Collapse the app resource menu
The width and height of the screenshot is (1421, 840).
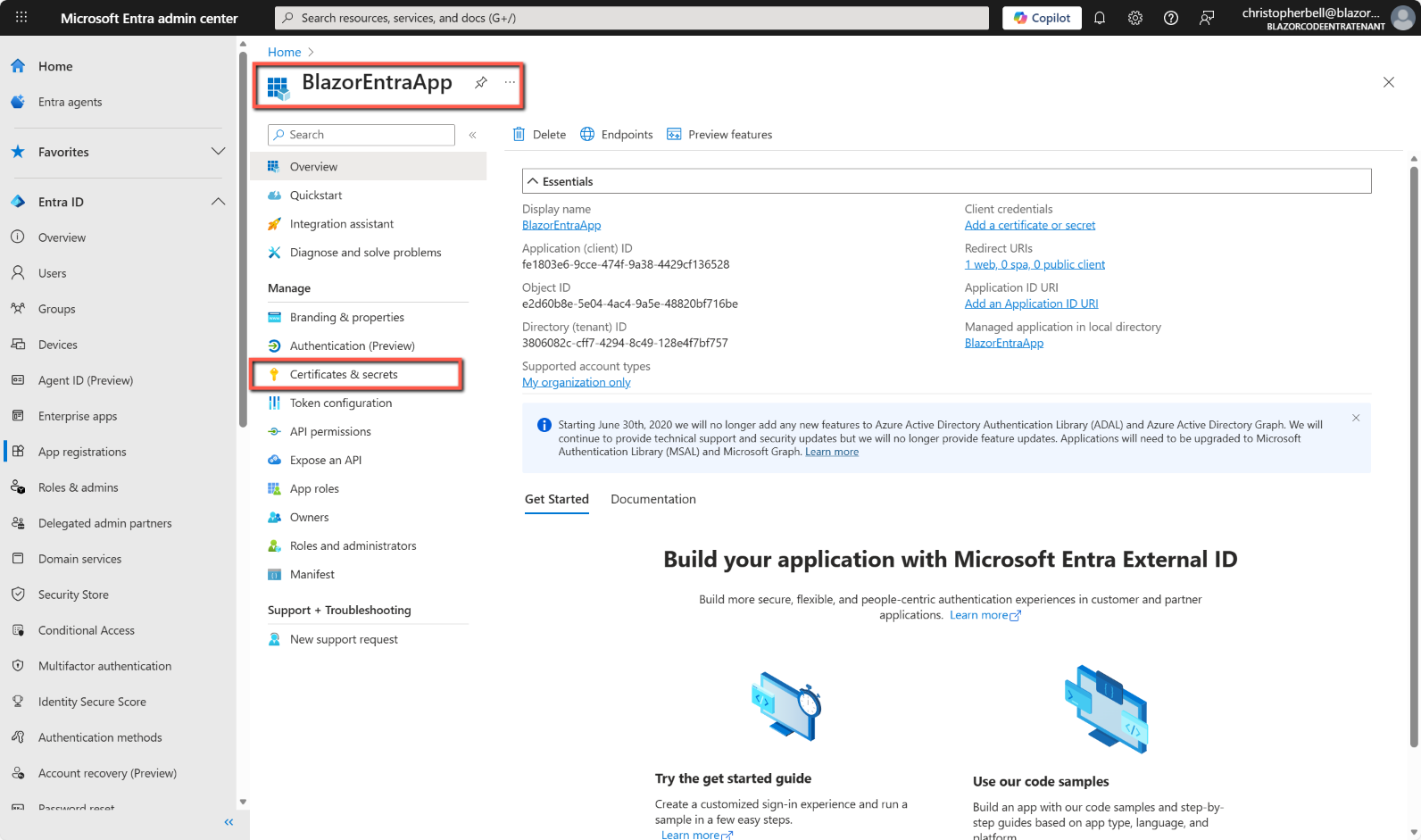tap(473, 135)
